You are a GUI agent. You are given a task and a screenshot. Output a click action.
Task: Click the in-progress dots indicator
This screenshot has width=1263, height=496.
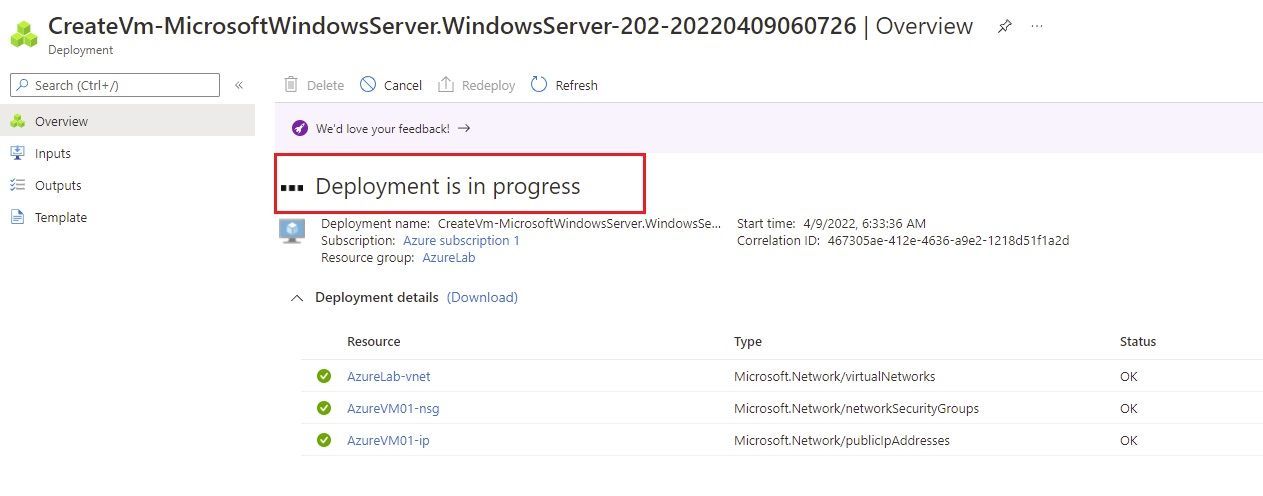point(292,187)
